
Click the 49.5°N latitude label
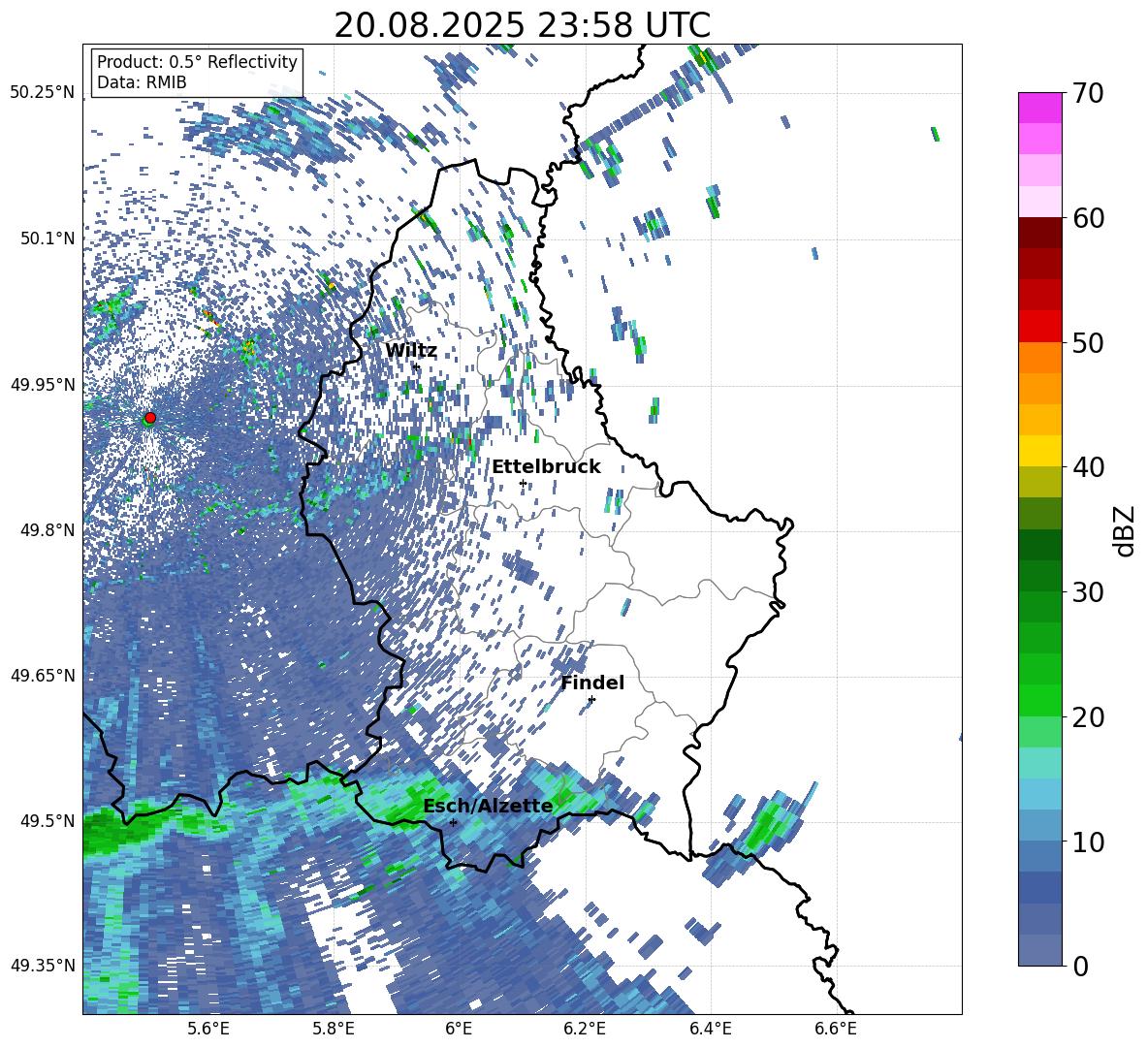pos(48,821)
